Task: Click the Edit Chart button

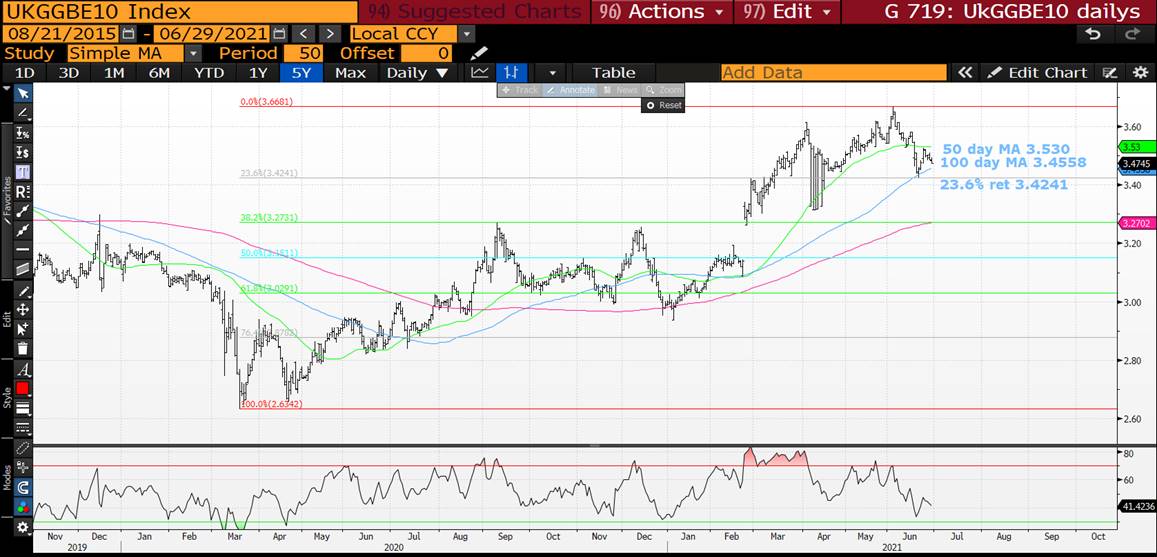Action: pos(1037,73)
